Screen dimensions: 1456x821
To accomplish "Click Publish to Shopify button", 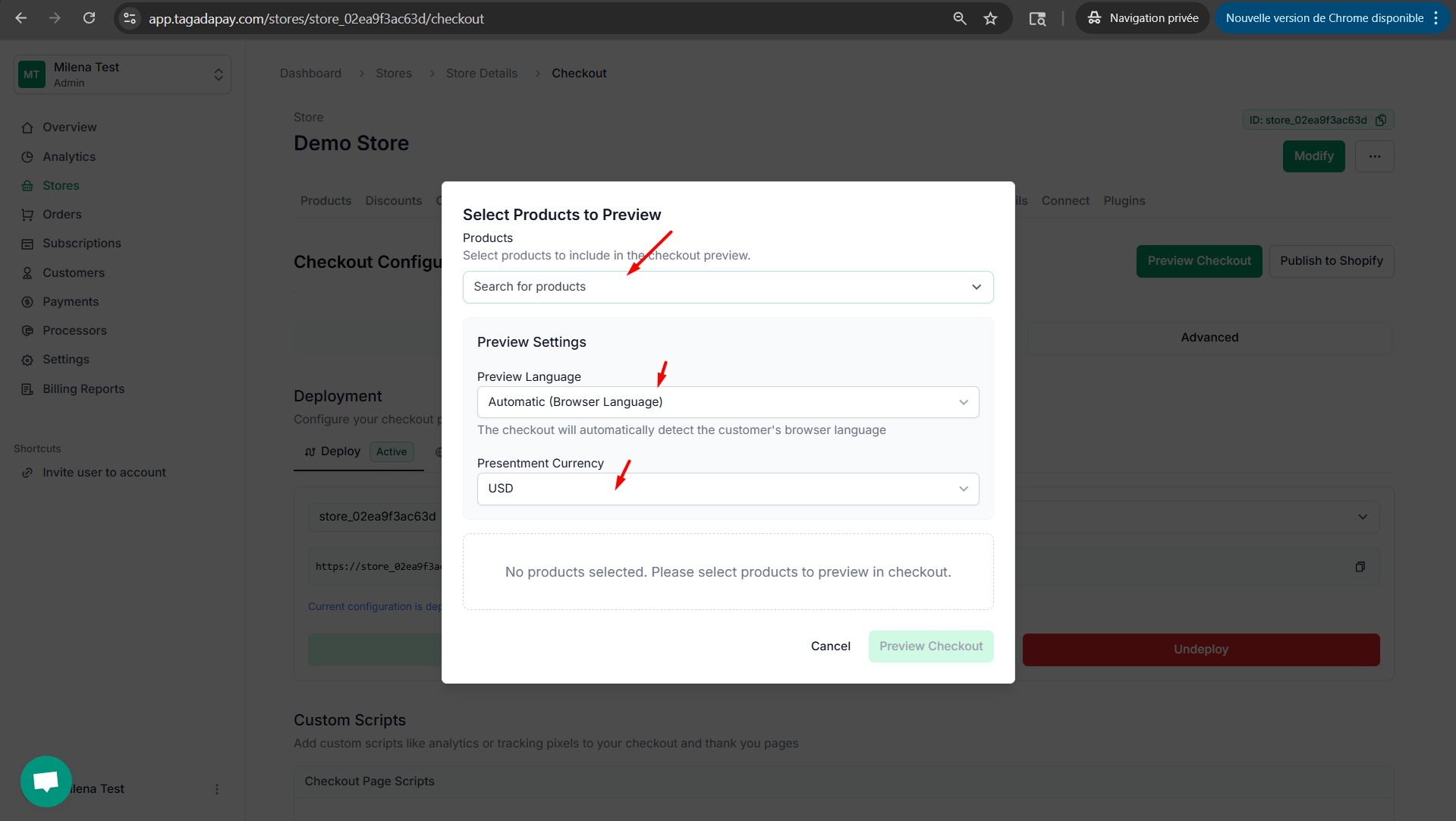I will [x=1331, y=261].
